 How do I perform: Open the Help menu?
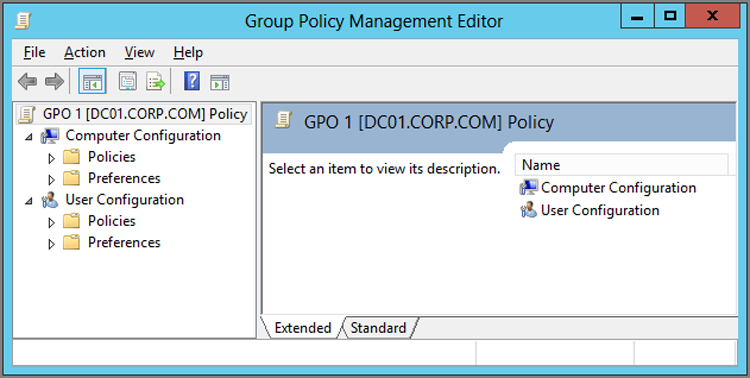(x=188, y=52)
